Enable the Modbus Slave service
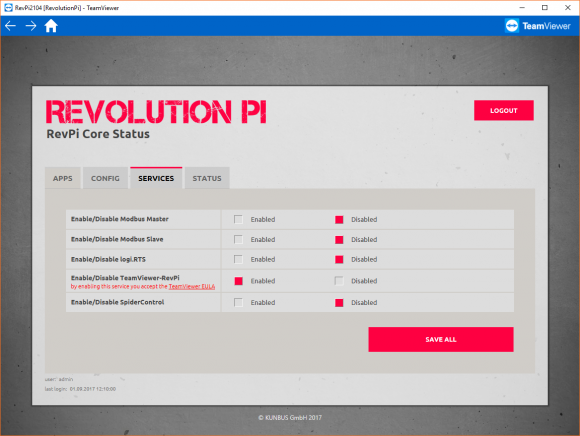The height and width of the screenshot is (436, 580). coord(239,240)
